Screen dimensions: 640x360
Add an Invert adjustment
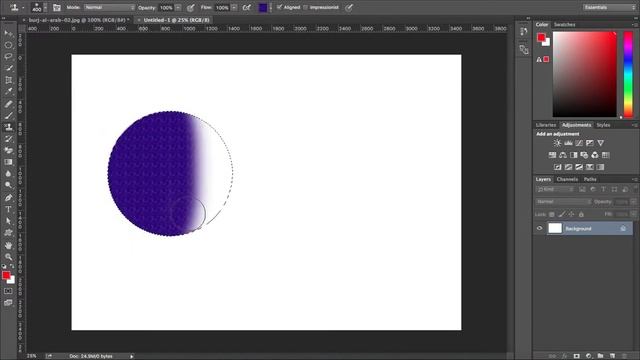point(558,167)
